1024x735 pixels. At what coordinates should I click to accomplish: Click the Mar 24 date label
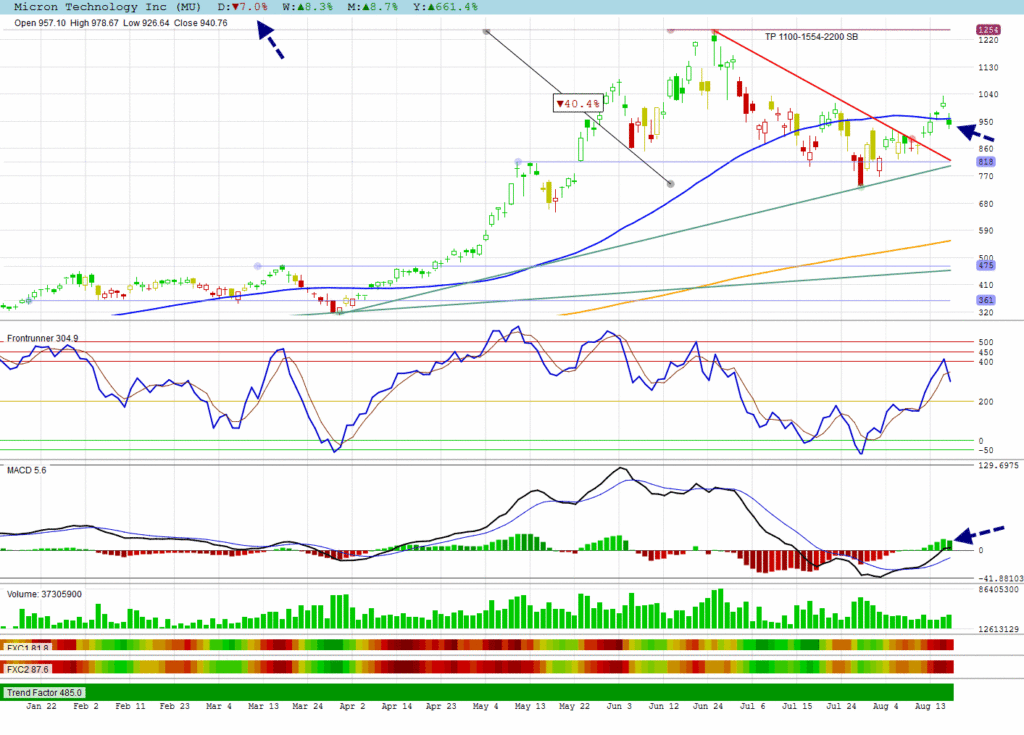tap(308, 706)
